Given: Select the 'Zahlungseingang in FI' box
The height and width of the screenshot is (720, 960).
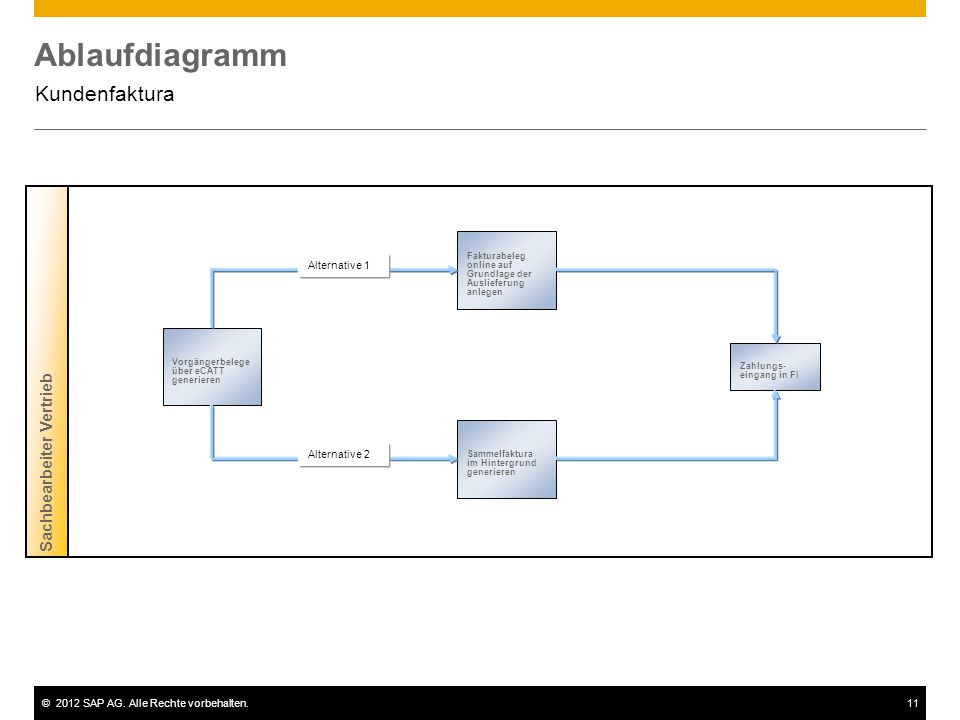Looking at the screenshot, I should [x=775, y=367].
